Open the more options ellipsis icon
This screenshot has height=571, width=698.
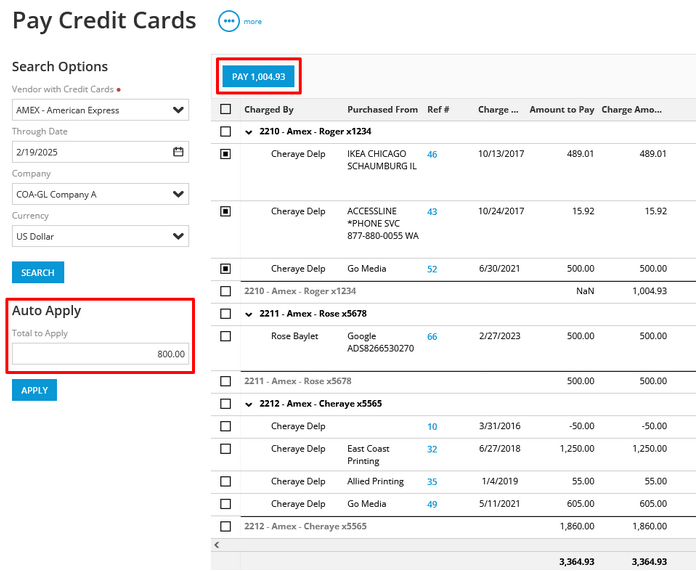[x=229, y=21]
